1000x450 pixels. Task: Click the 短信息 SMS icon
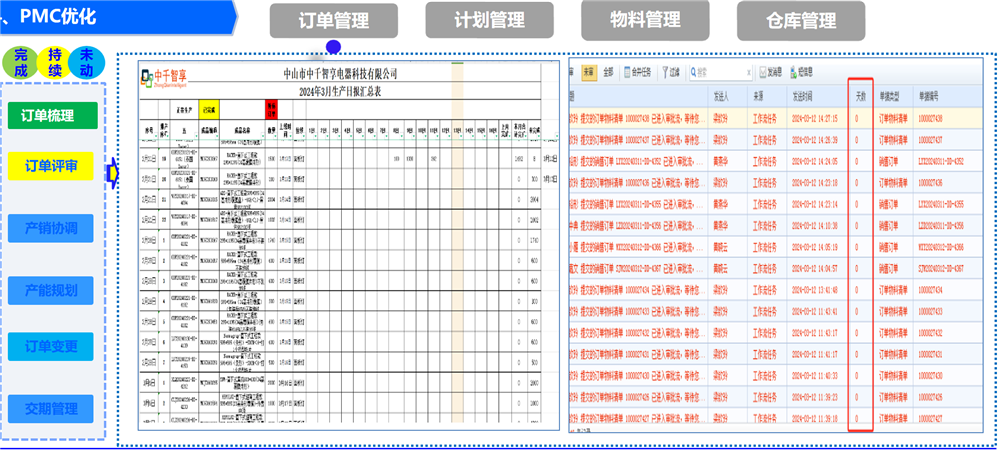pyautogui.click(x=793, y=73)
